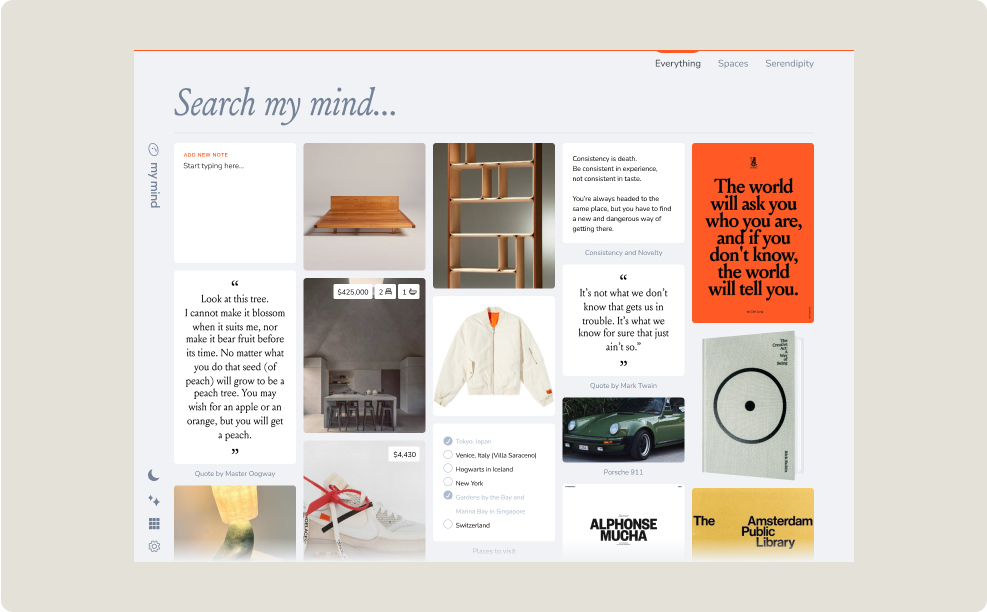This screenshot has height=612, width=987.
Task: Click the bedroom count badge on the house card
Action: (384, 292)
